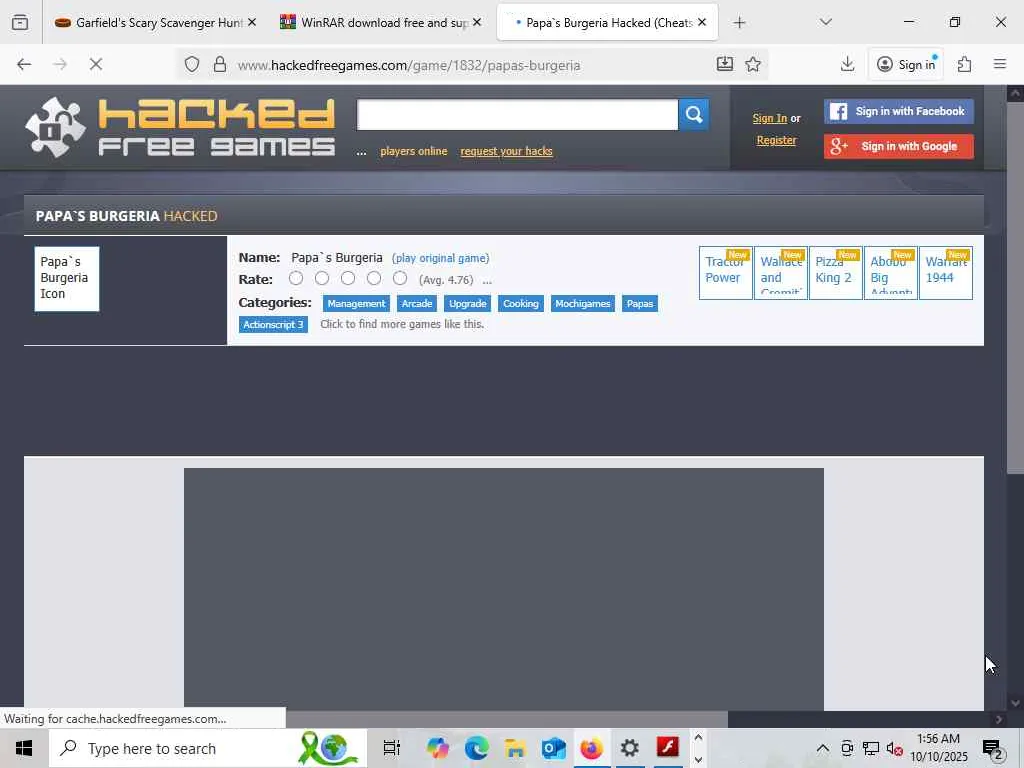Rate the game one star
Image resolution: width=1024 pixels, height=768 pixels.
[296, 279]
